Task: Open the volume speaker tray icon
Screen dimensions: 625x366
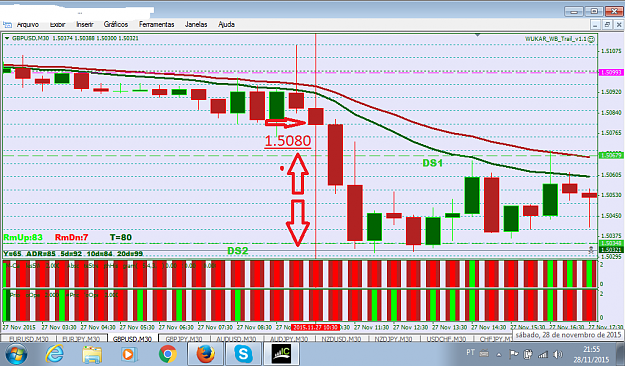Action: (558, 354)
